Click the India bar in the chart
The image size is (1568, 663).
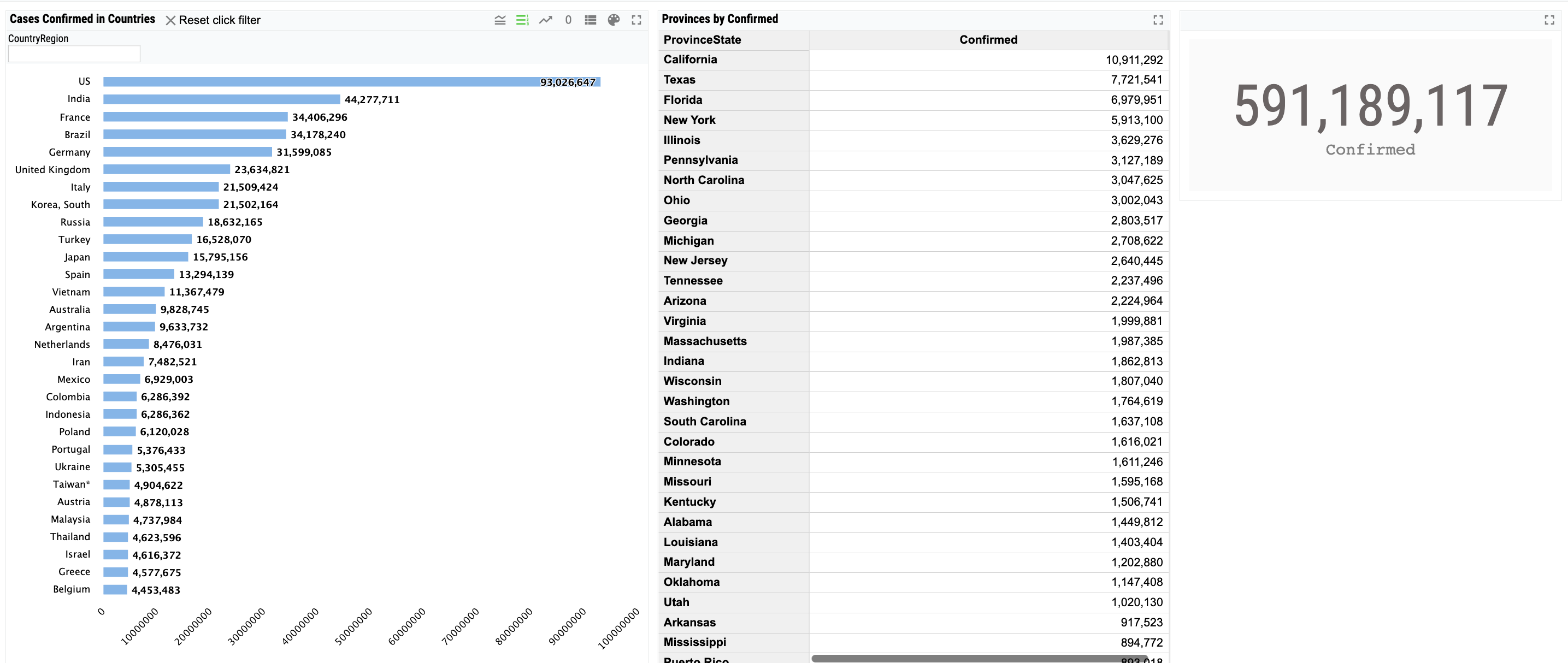click(222, 99)
